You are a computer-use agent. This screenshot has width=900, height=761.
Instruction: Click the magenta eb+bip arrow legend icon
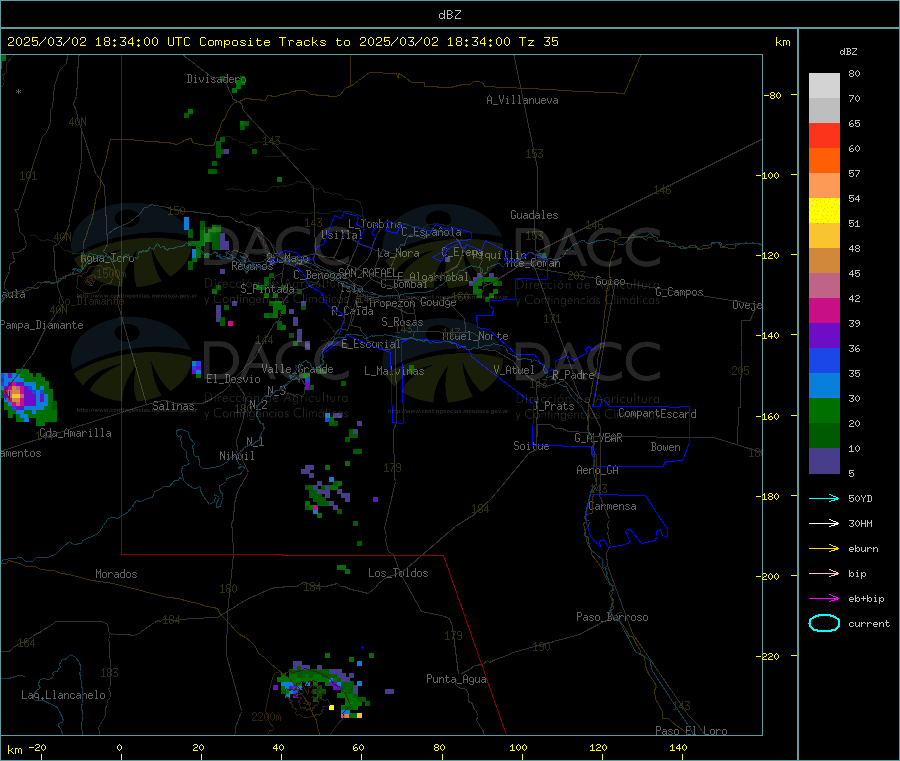(x=824, y=598)
